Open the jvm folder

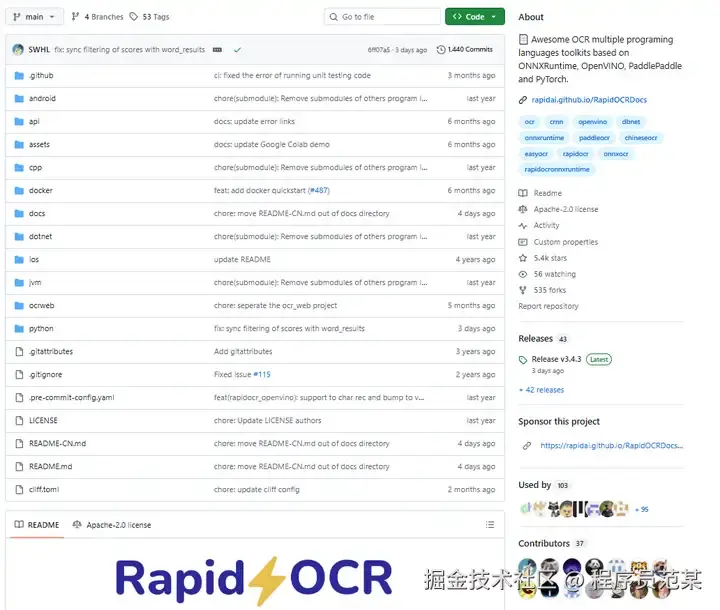35,282
